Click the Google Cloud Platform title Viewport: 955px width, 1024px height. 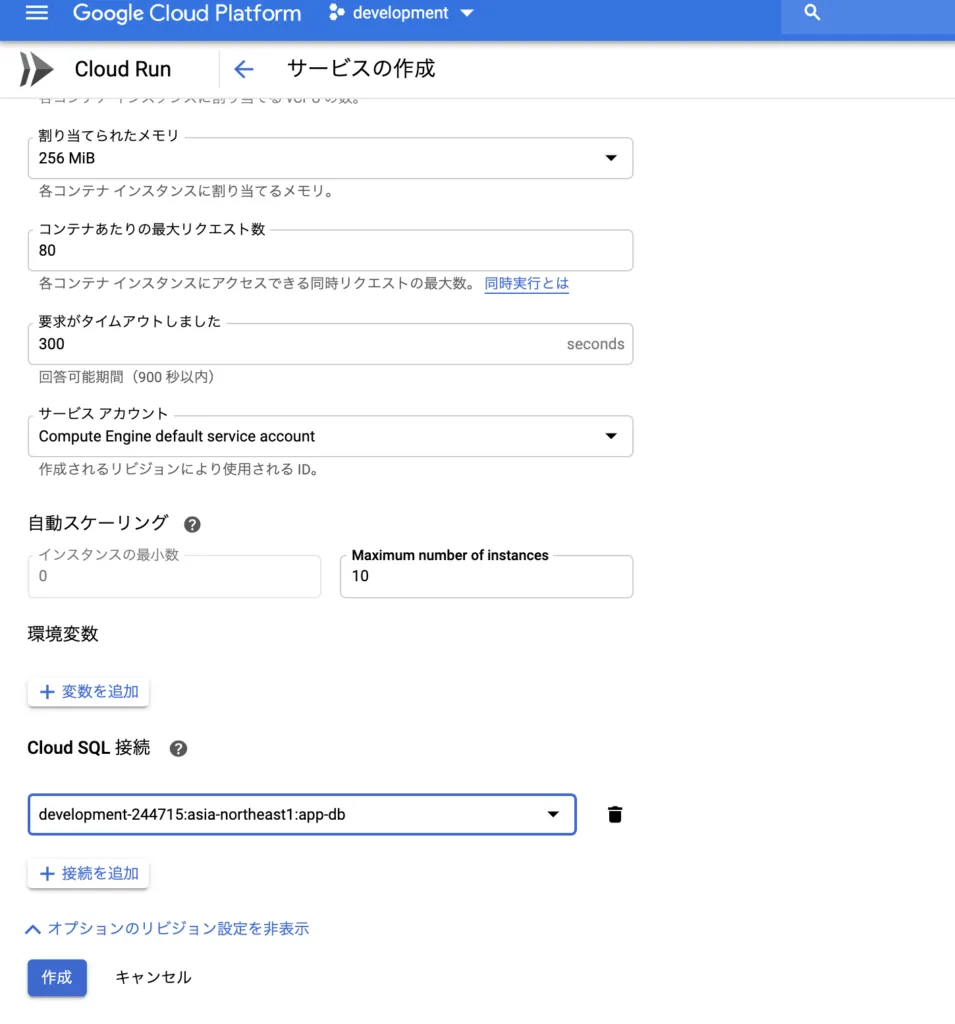[x=187, y=13]
